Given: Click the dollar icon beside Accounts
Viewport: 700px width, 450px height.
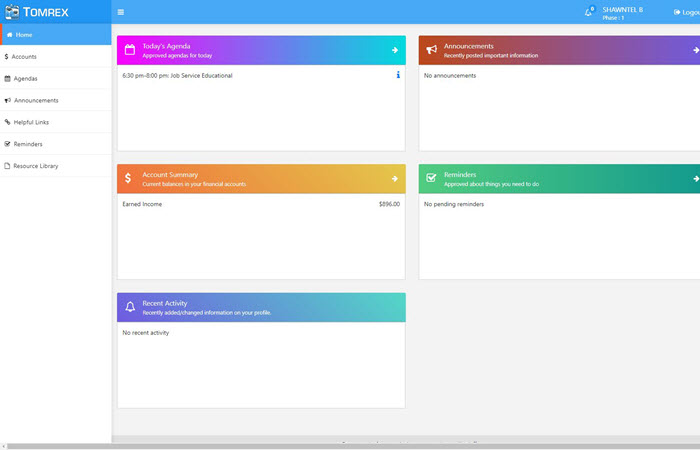Looking at the screenshot, I should [6, 56].
